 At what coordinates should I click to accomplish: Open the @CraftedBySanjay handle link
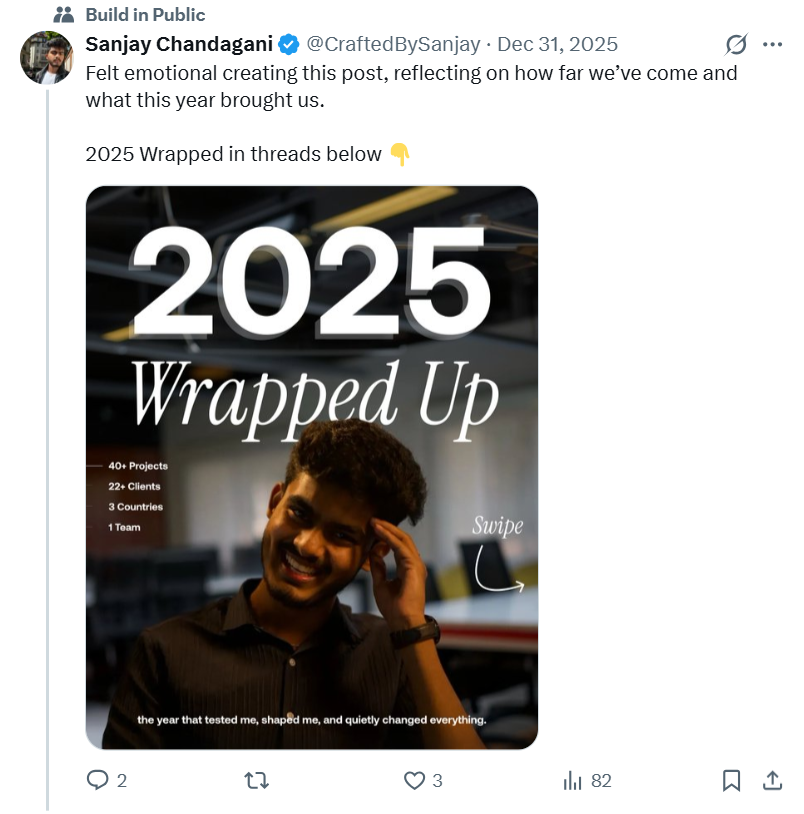392,44
